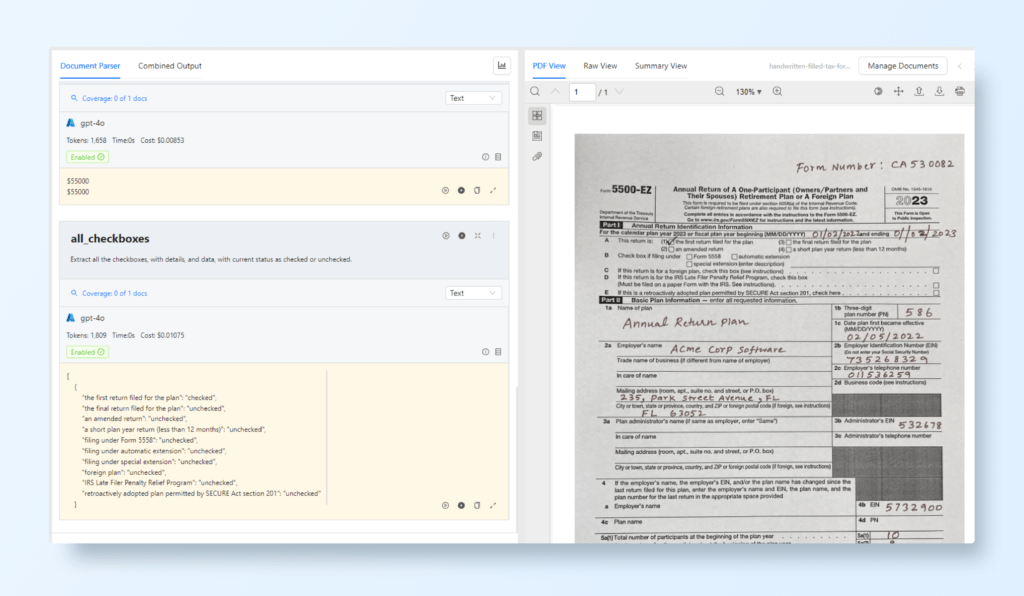The width and height of the screenshot is (1024, 596).
Task: Click the Manage Documents button
Action: (902, 66)
